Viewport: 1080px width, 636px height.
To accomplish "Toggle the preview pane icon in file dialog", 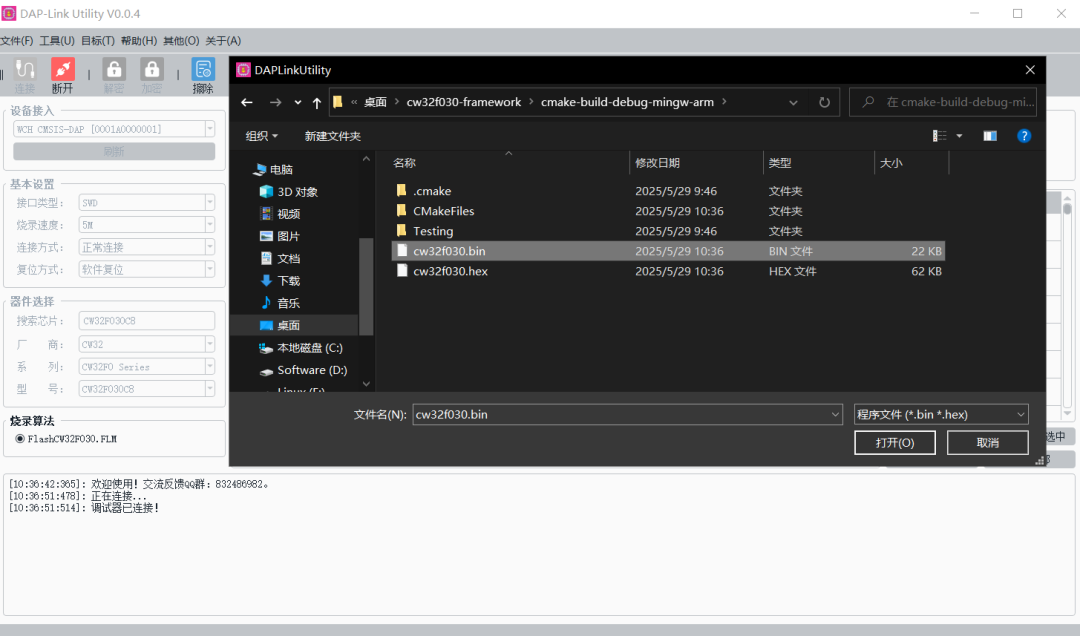I will click(990, 135).
